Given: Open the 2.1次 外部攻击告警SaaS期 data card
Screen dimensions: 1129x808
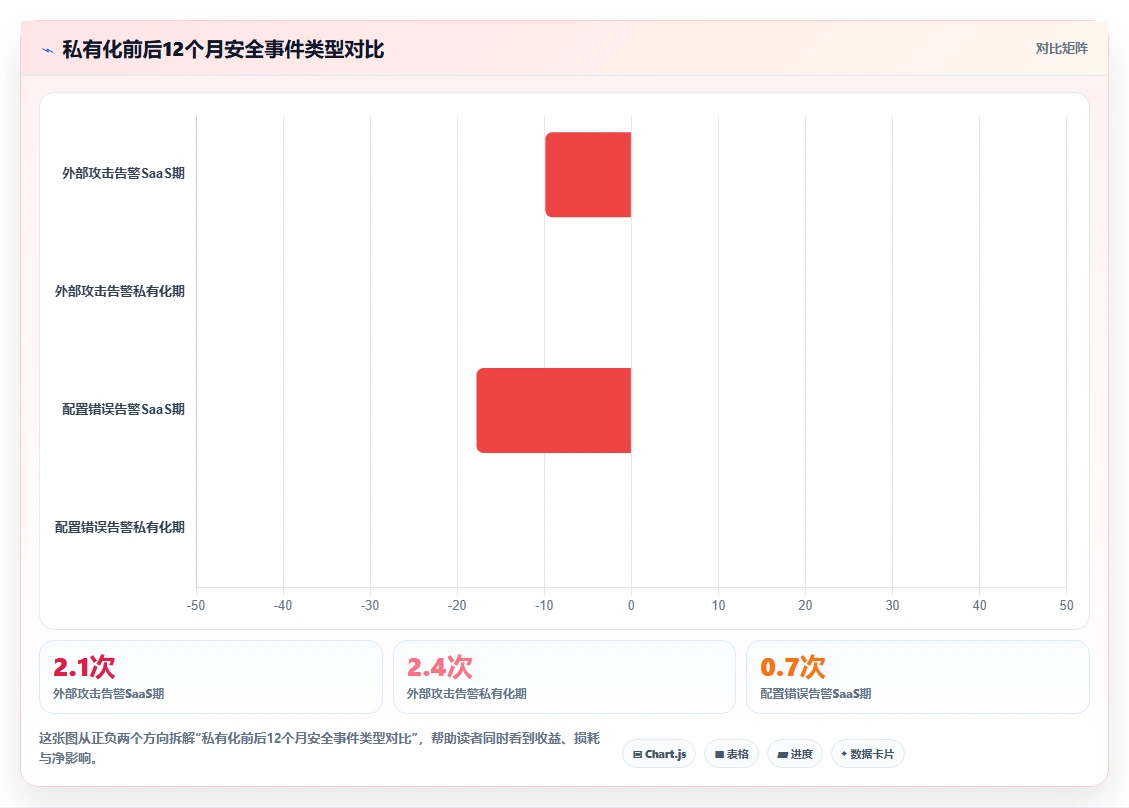Looking at the screenshot, I should (x=210, y=677).
